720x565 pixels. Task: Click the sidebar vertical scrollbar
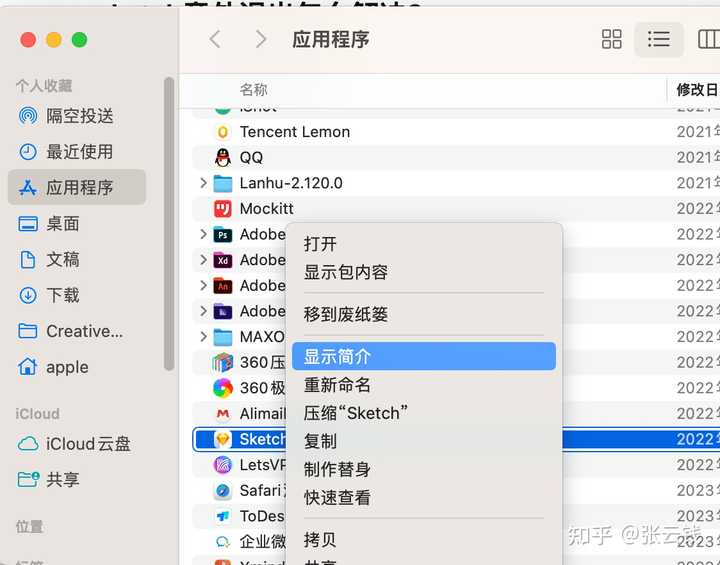coord(169,224)
